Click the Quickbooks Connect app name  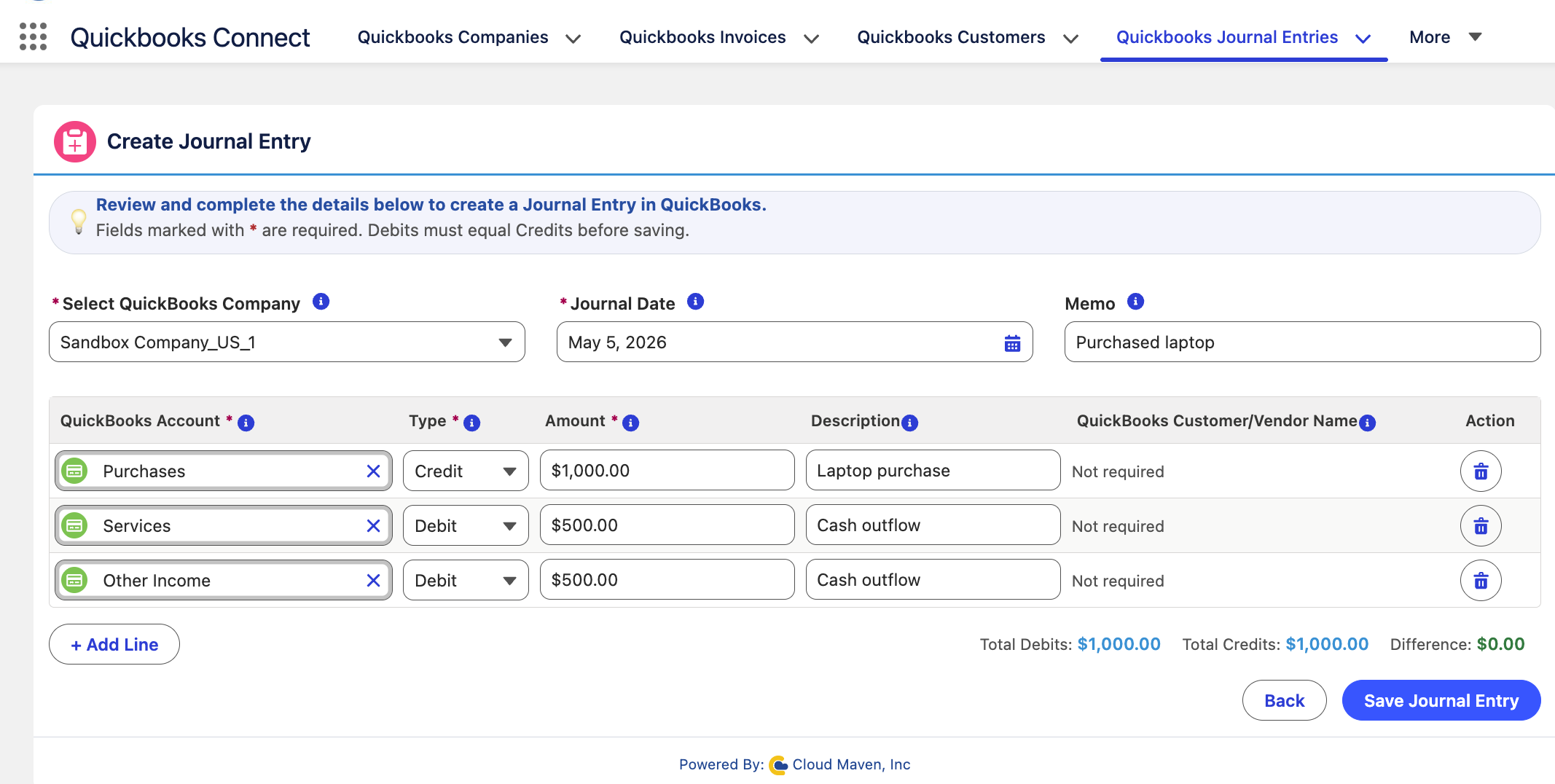click(x=190, y=37)
